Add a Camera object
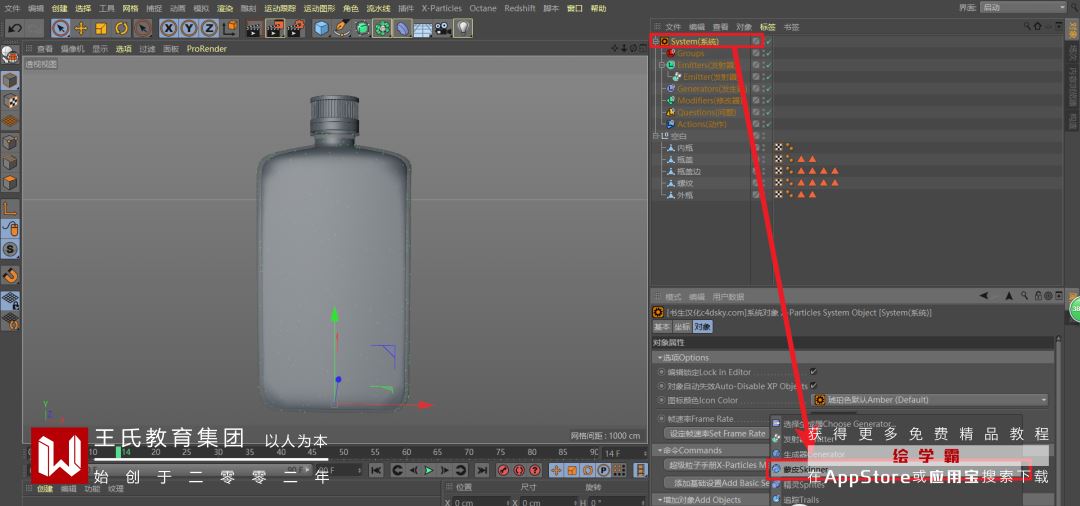Screen dimensions: 1080x506 coord(443,28)
